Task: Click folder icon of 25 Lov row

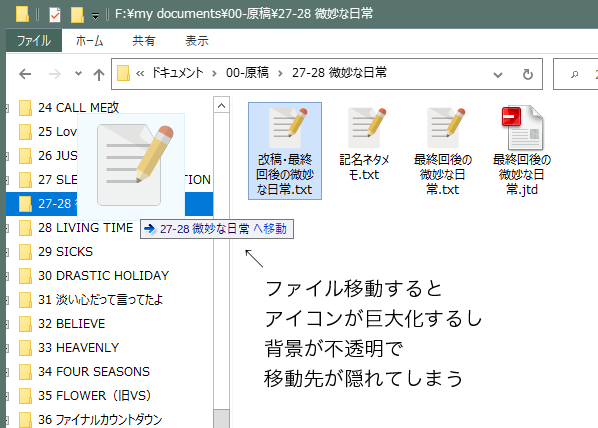Action: (x=26, y=132)
